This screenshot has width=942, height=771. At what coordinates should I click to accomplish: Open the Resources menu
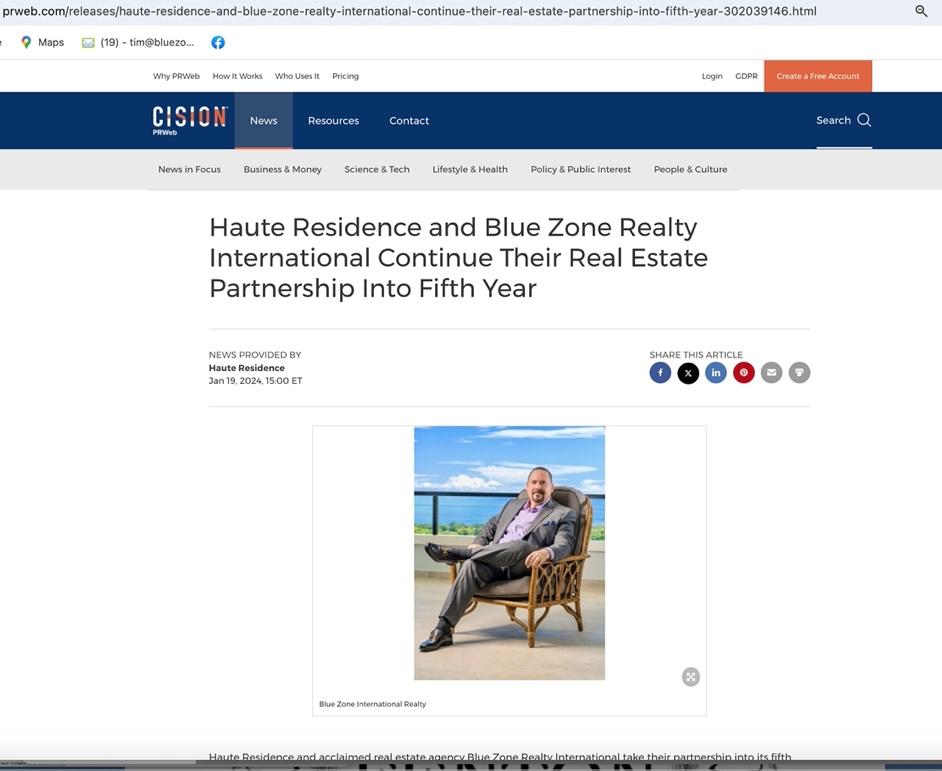pyautogui.click(x=333, y=120)
